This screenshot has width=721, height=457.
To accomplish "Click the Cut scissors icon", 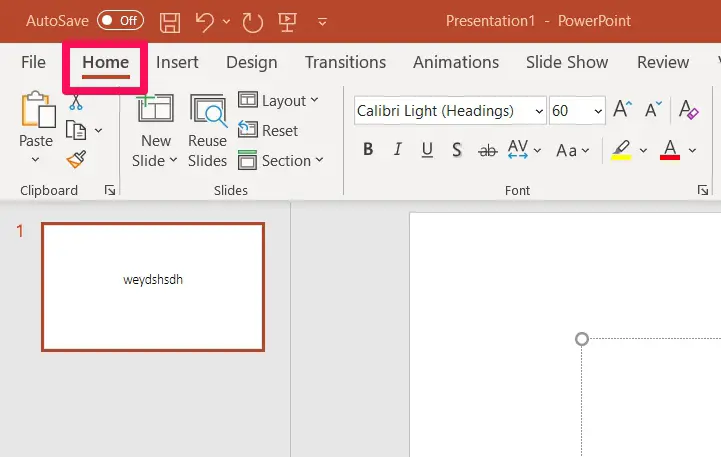I will pyautogui.click(x=76, y=102).
